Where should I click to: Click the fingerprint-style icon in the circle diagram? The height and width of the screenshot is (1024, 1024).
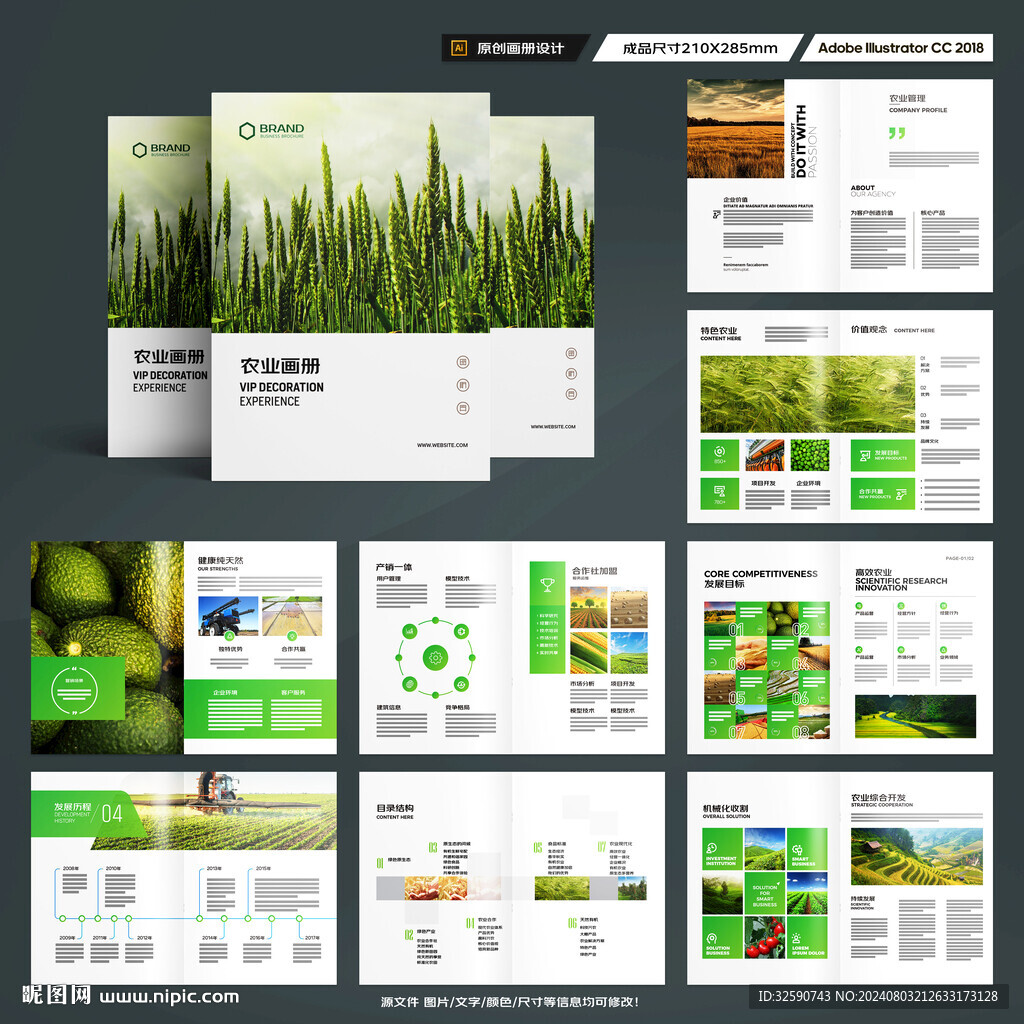[x=409, y=684]
